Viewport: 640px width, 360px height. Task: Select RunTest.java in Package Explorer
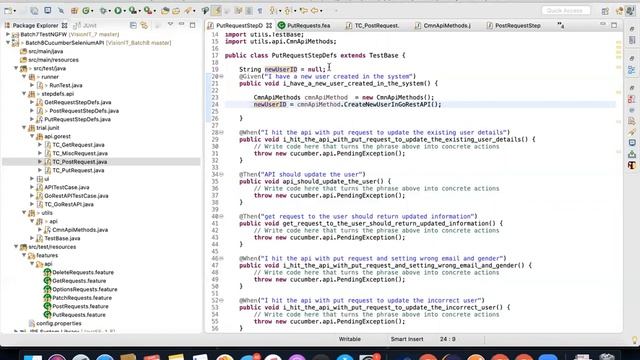click(x=66, y=85)
